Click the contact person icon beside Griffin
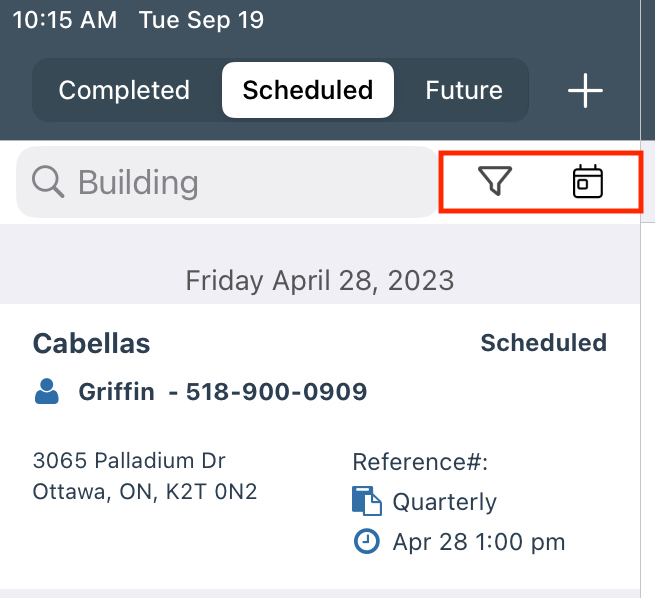655x598 pixels. tap(47, 392)
